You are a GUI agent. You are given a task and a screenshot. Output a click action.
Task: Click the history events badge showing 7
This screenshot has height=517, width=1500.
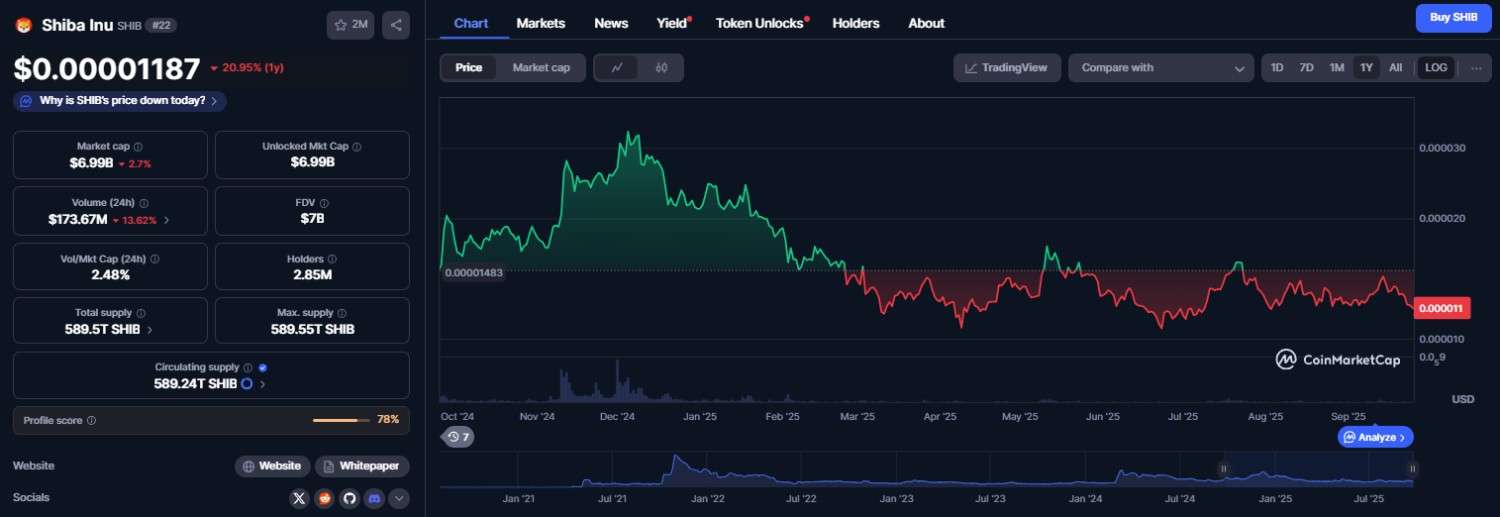coord(458,437)
